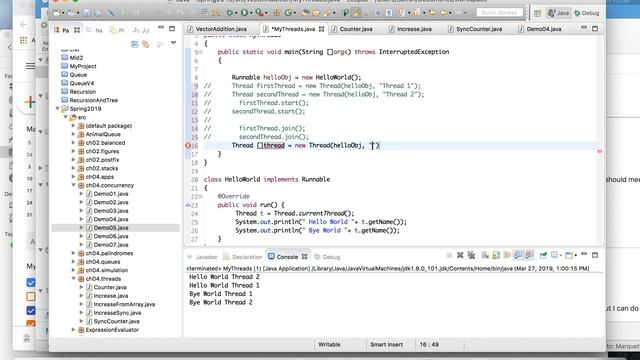Image resolution: width=640 pixels, height=360 pixels.
Task: Select IncreaseFromArray.java in the tree
Action: point(124,304)
